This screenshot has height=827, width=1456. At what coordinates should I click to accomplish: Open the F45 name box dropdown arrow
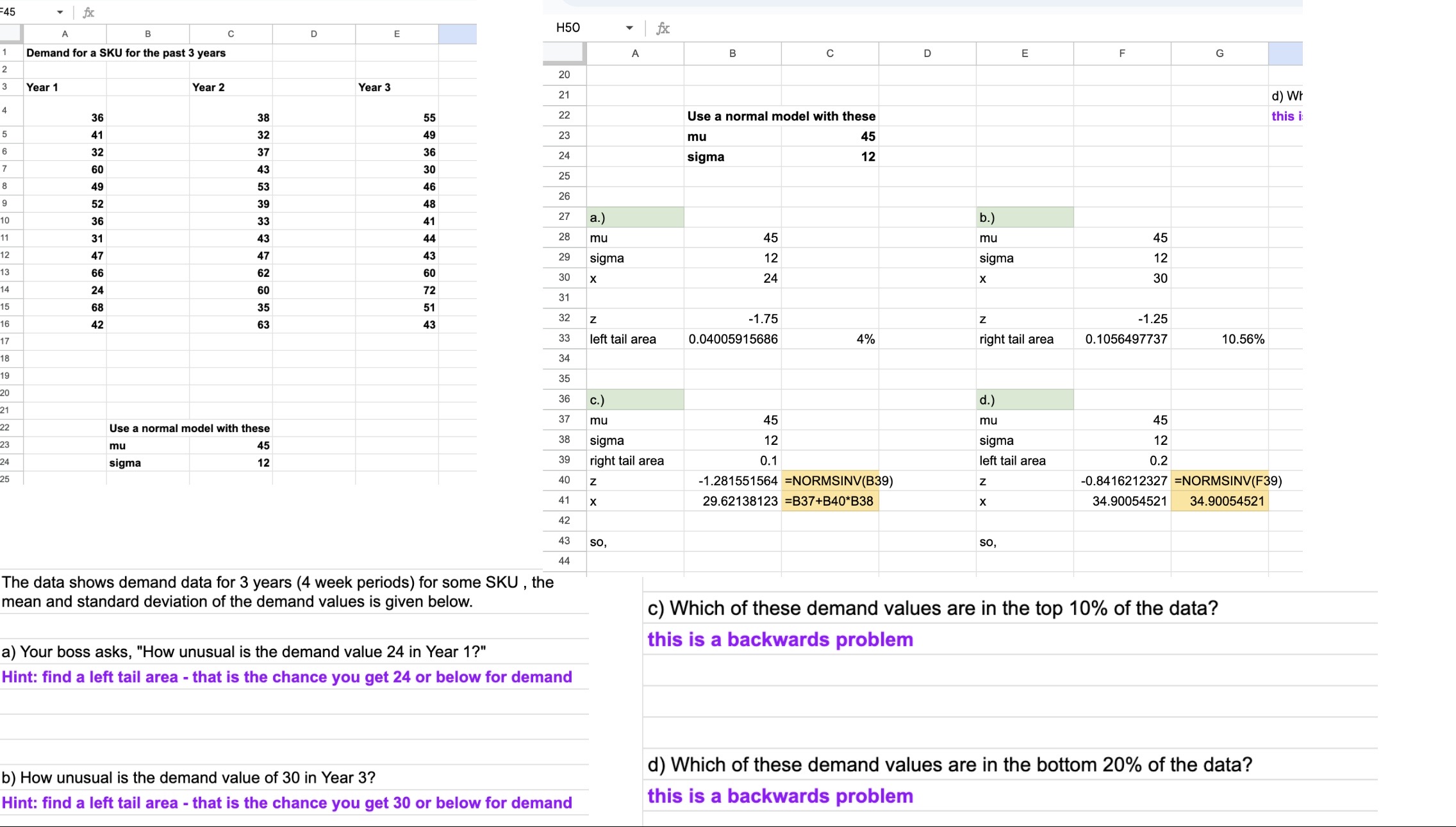60,12
